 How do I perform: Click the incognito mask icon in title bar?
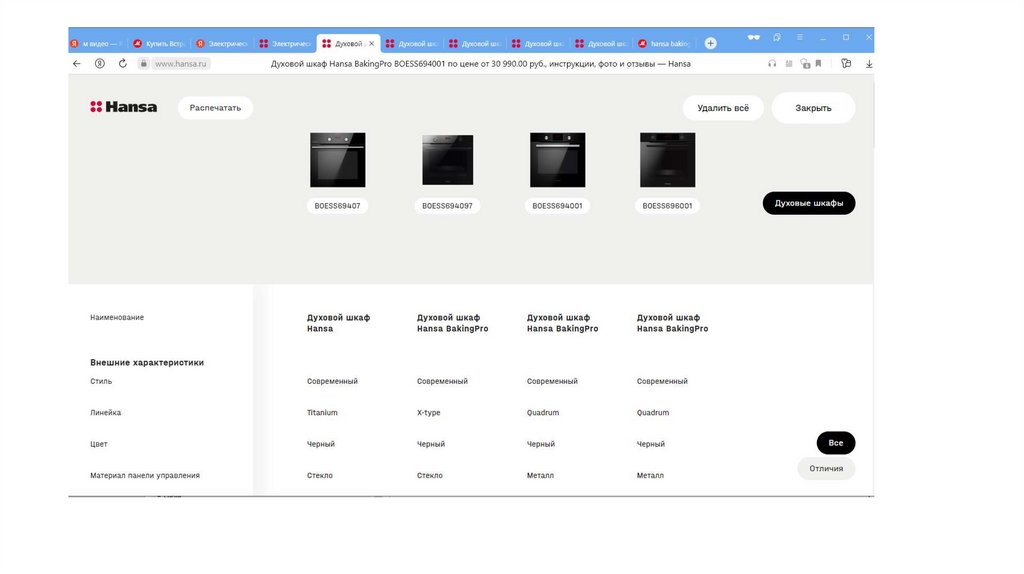(754, 37)
